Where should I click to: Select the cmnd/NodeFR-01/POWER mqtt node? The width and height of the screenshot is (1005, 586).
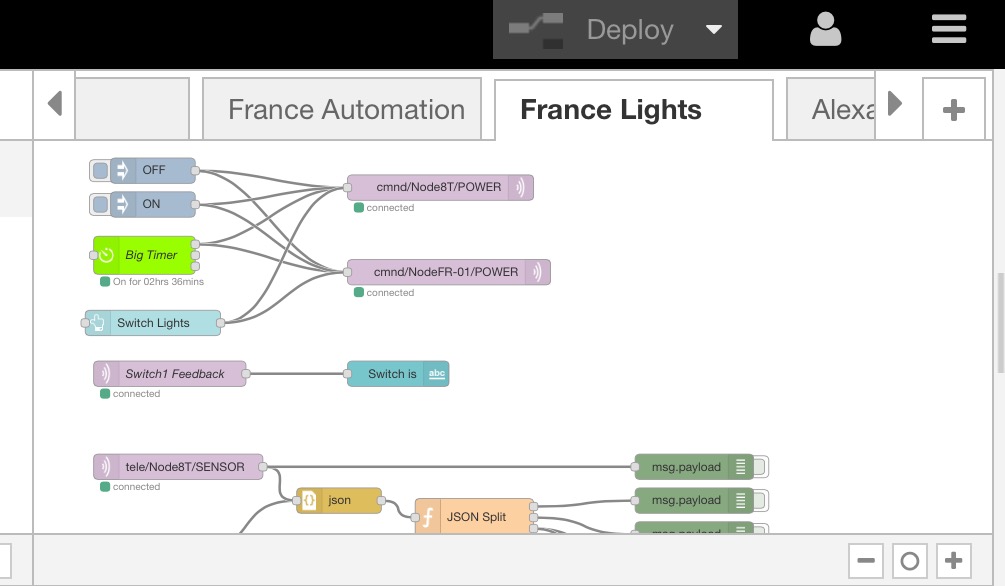pos(449,272)
